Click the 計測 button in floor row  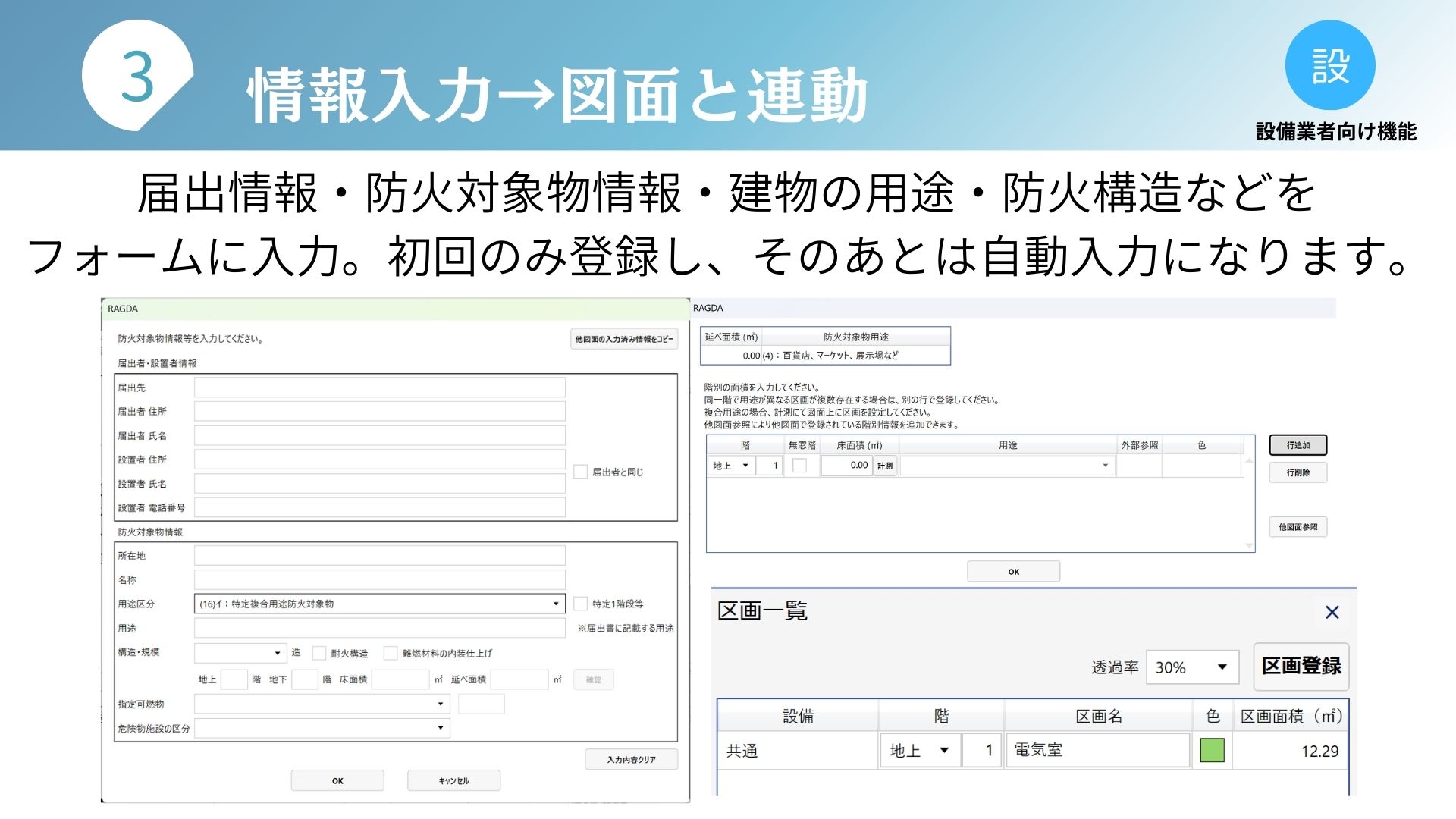tap(885, 466)
